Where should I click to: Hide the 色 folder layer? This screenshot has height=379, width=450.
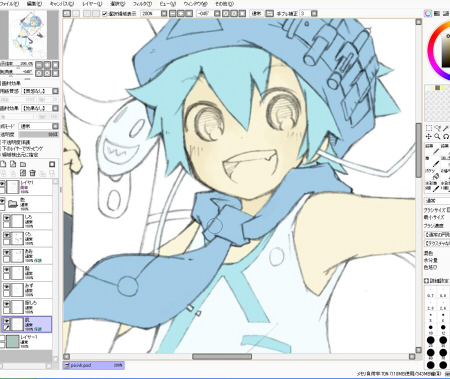pos(2,201)
